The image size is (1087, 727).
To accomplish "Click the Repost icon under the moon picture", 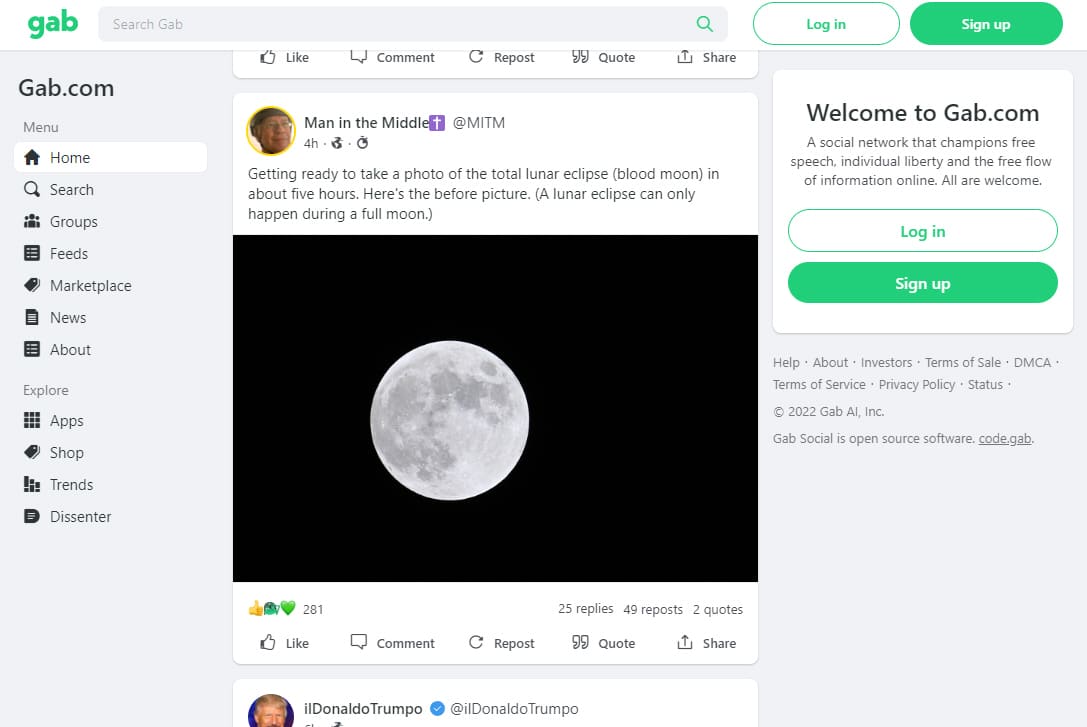I will pyautogui.click(x=476, y=642).
